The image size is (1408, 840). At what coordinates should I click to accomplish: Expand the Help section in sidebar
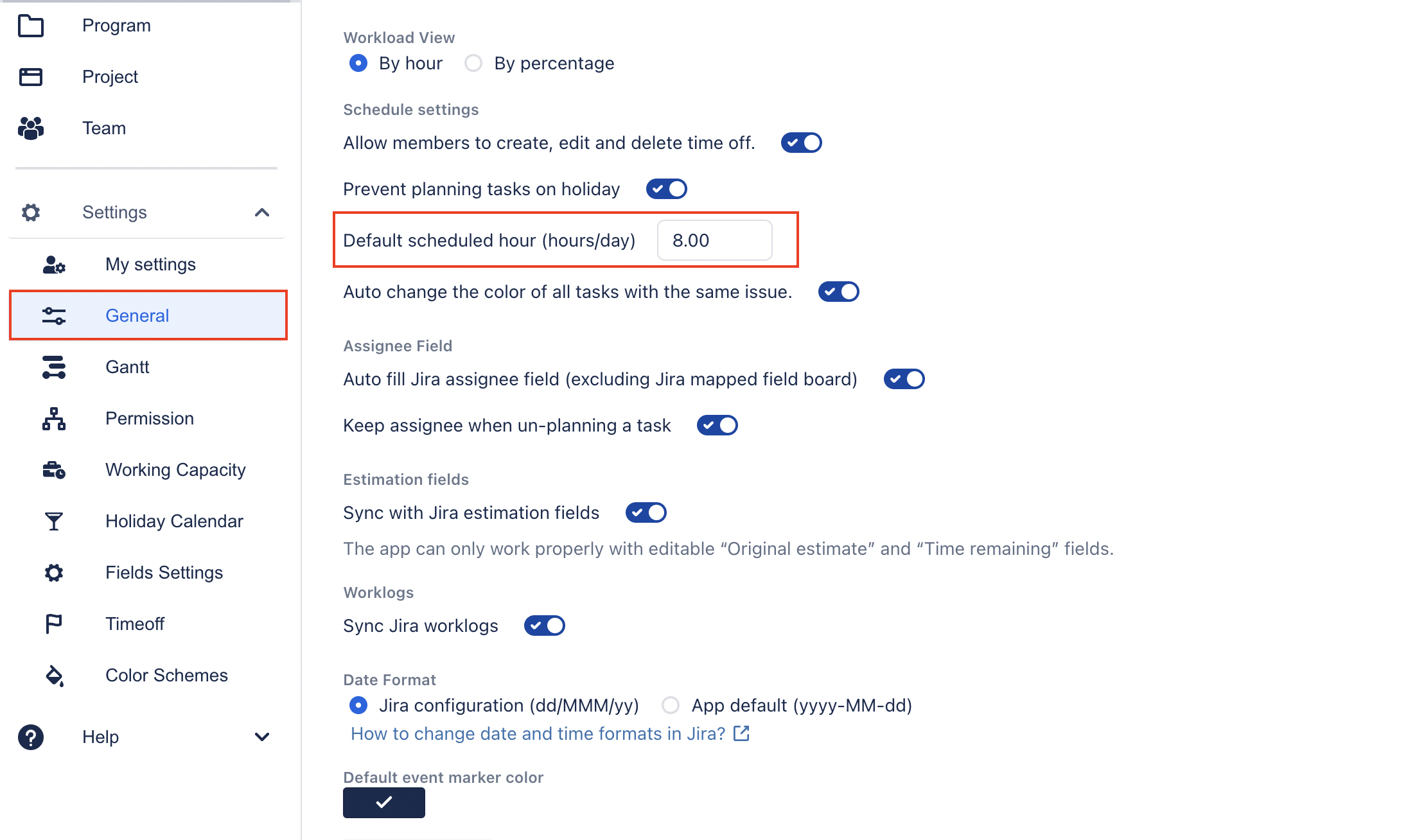click(262, 737)
